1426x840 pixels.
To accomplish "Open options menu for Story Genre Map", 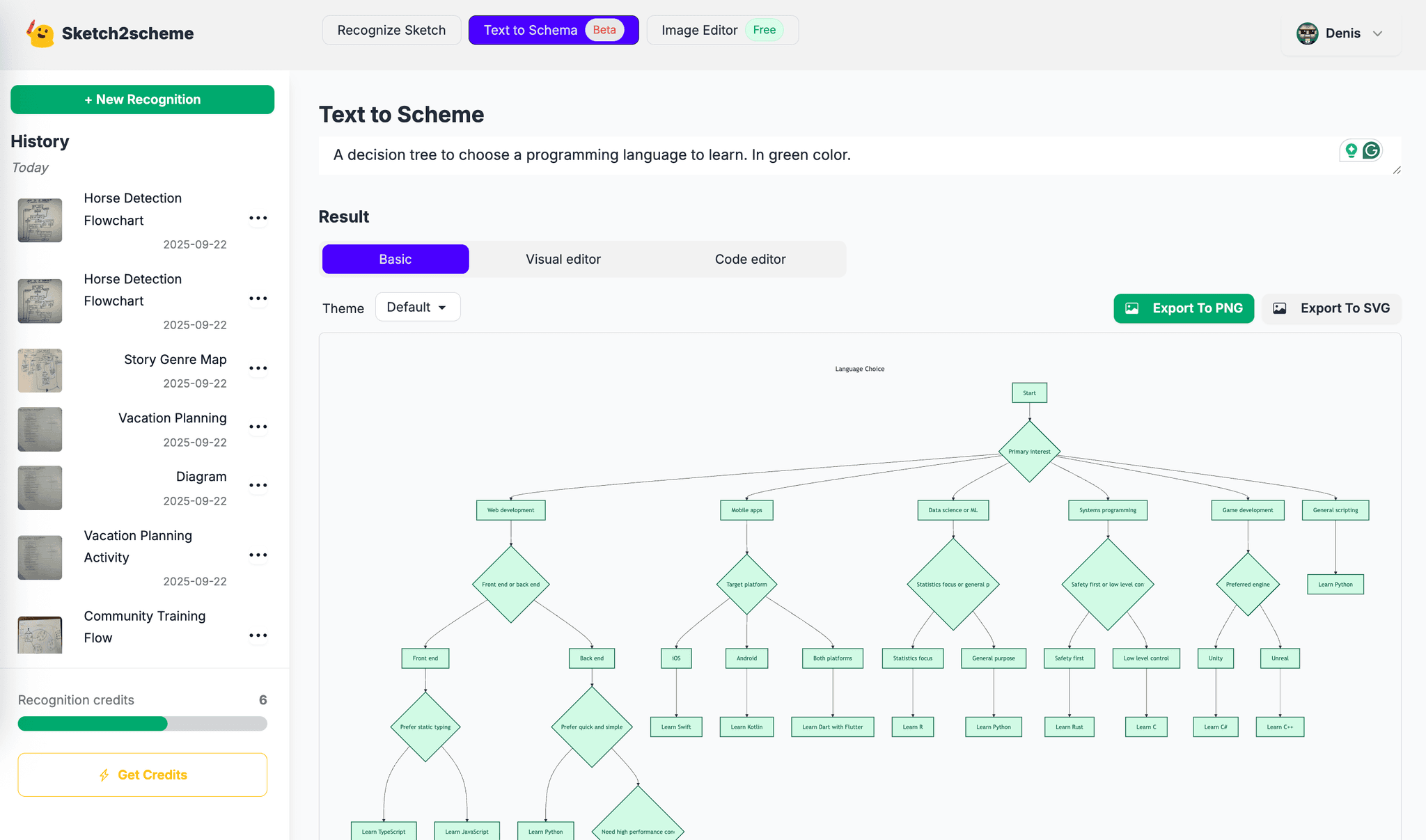I will [x=258, y=368].
